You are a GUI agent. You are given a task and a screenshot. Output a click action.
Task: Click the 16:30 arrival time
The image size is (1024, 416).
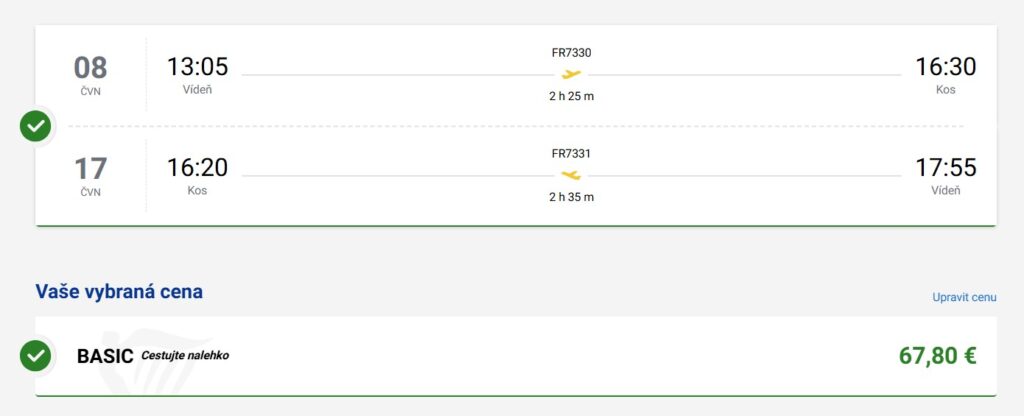(x=945, y=67)
